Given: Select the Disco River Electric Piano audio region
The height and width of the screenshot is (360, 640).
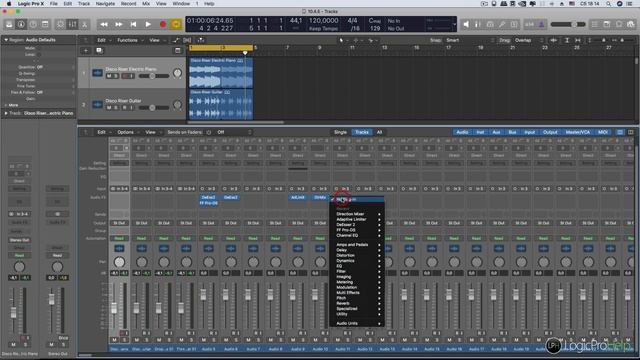Looking at the screenshot, I should (x=220, y=73).
